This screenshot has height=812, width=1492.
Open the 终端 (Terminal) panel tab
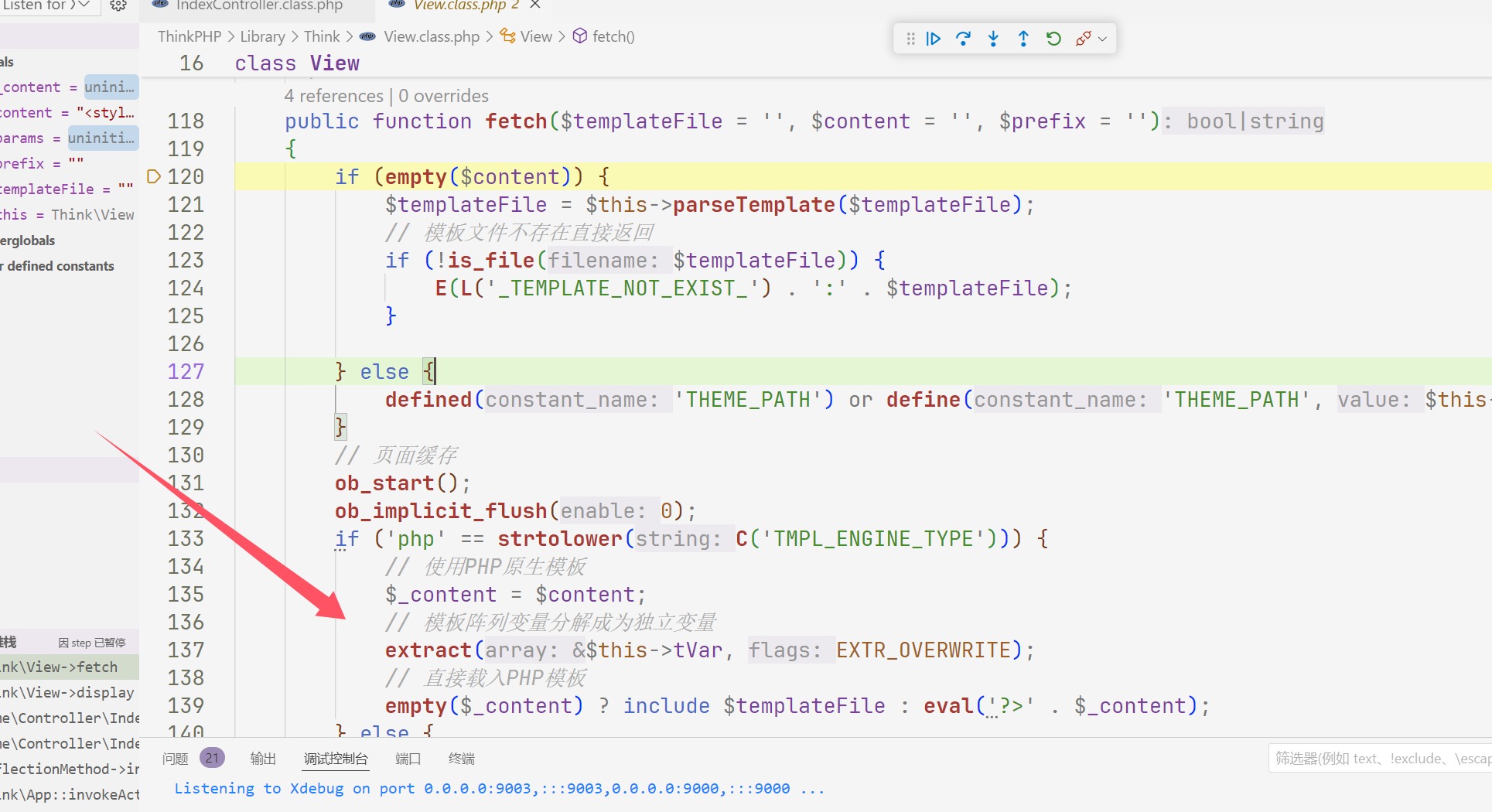click(462, 759)
